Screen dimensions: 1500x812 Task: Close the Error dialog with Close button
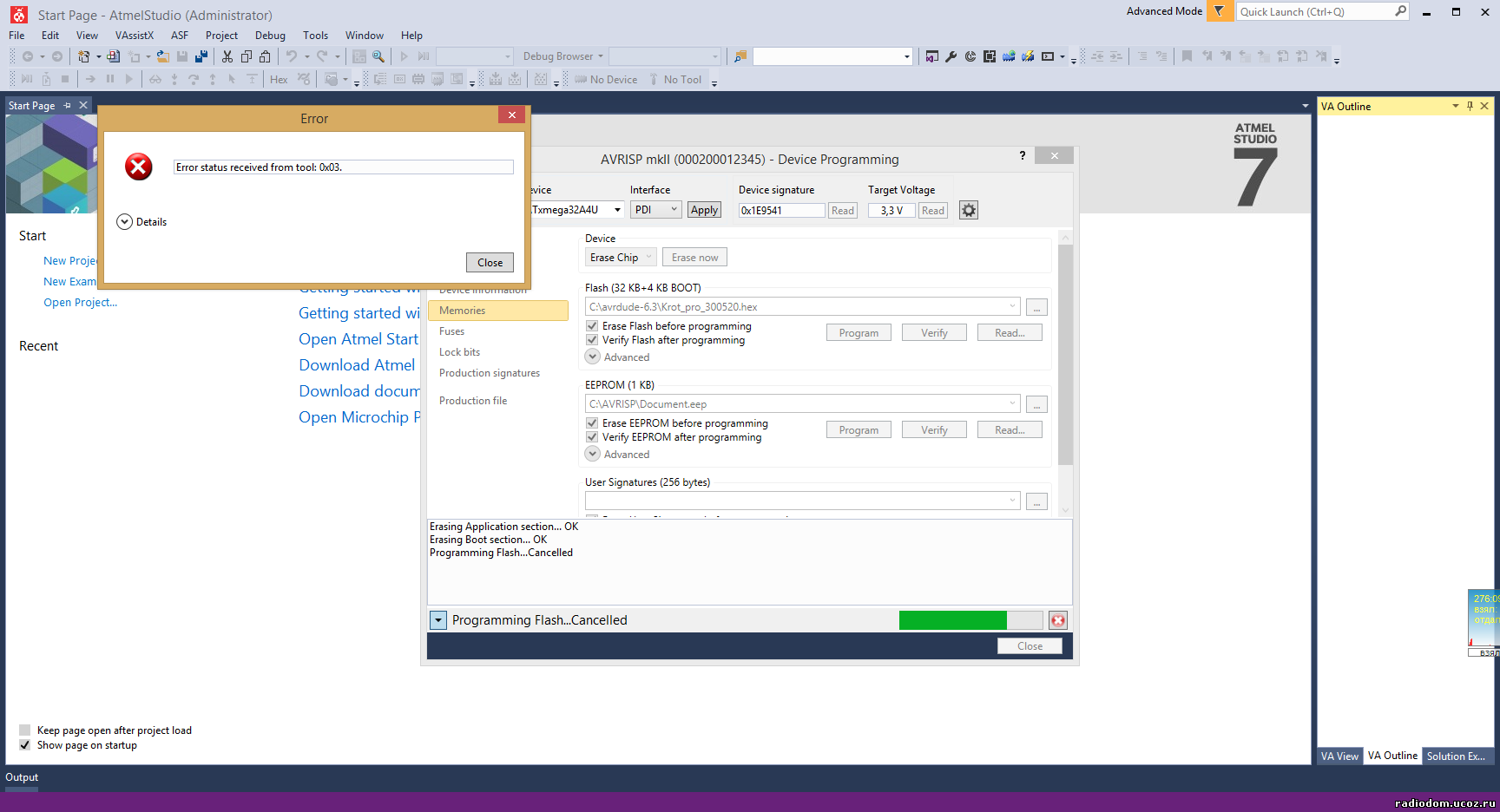coord(490,263)
